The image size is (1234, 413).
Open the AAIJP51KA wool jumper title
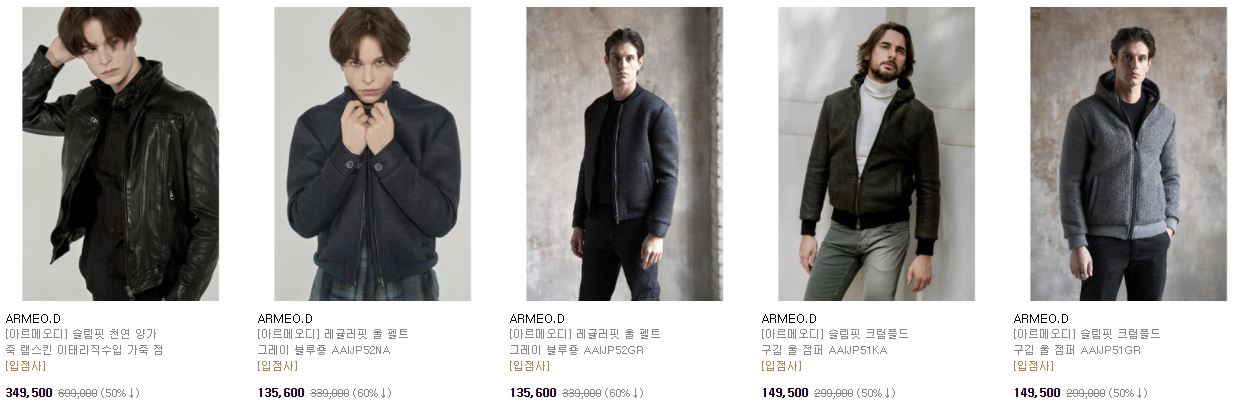pyautogui.click(x=835, y=342)
